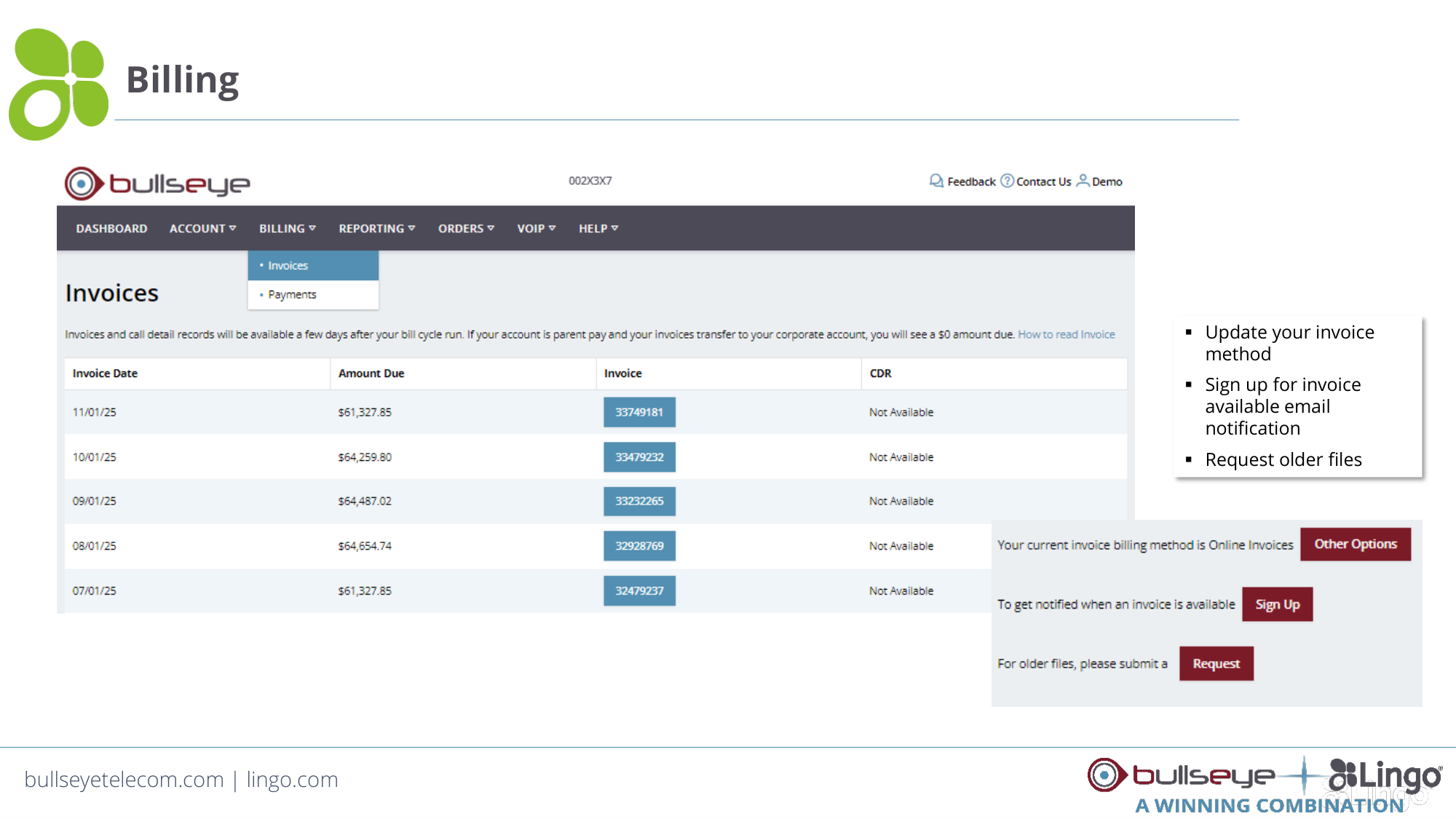
Task: Click the $64,654.74 amount due
Action: [x=365, y=546]
